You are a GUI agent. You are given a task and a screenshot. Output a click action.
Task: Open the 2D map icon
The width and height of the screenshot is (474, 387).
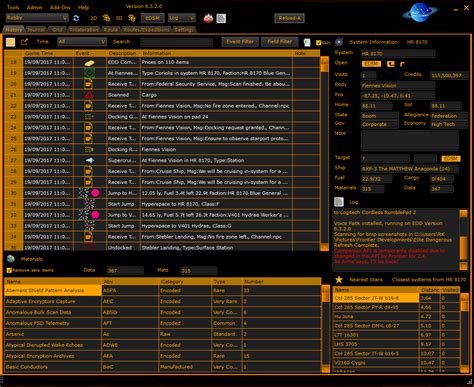click(106, 18)
